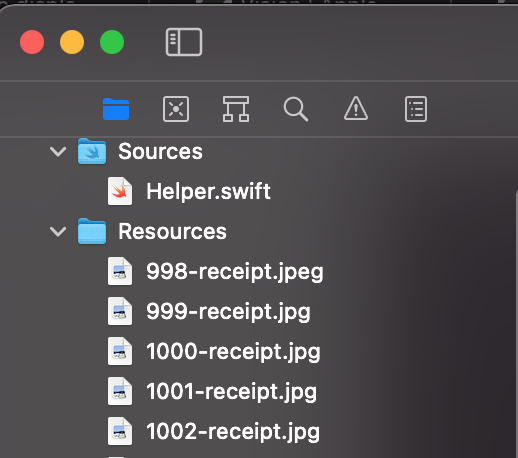Select the Helper.swift file name

208,192
